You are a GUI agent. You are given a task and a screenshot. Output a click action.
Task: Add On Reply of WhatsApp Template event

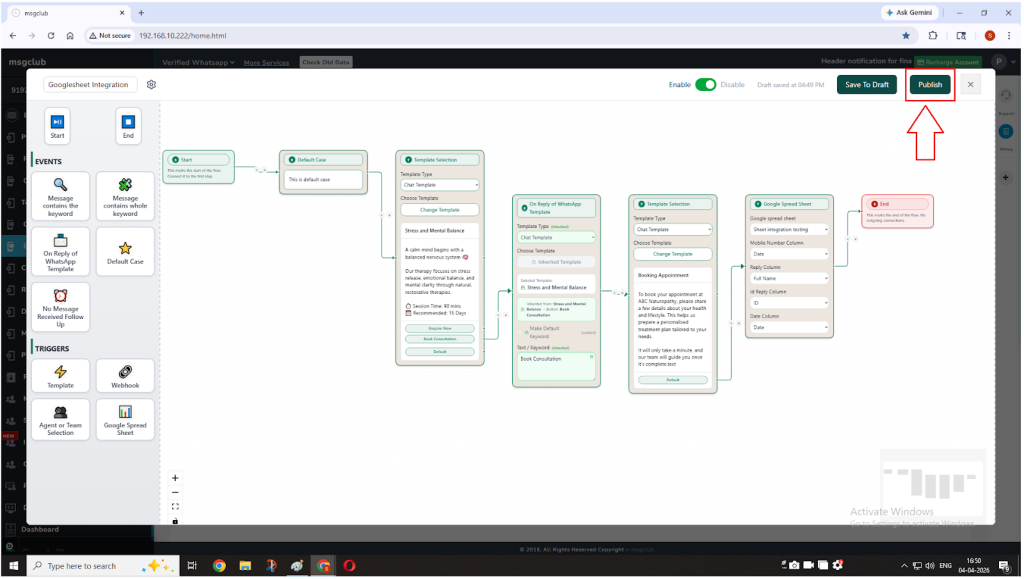60,253
